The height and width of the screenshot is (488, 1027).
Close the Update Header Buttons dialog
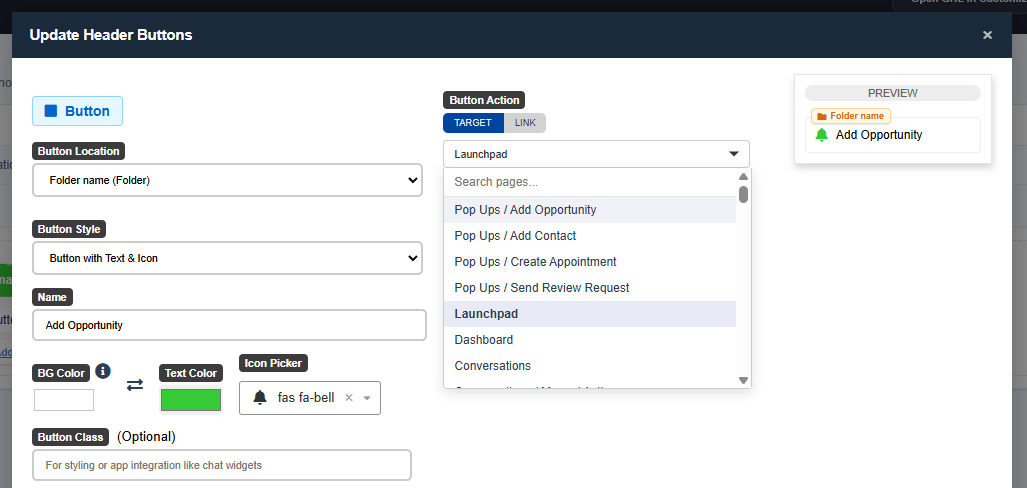(987, 35)
